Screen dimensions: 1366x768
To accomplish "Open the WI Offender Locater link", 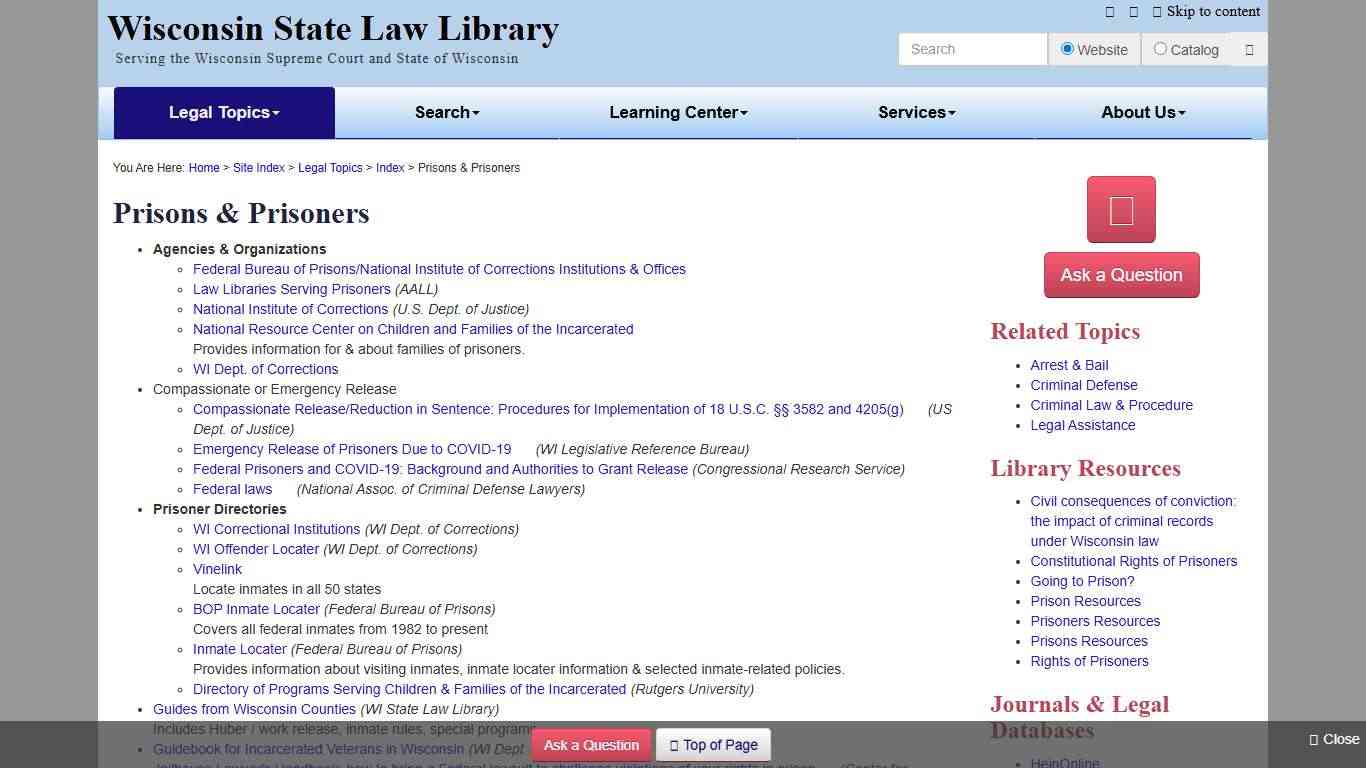I will [x=255, y=549].
